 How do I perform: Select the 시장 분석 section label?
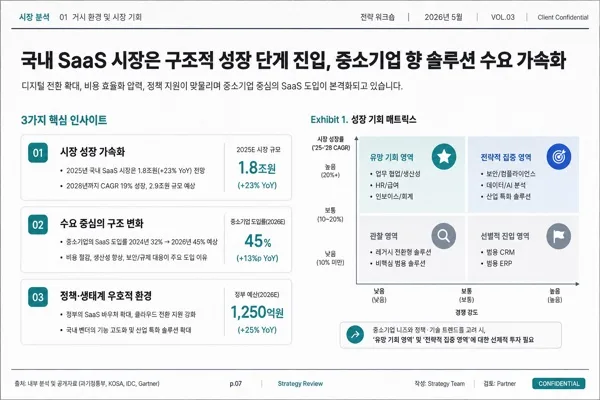coord(34,17)
